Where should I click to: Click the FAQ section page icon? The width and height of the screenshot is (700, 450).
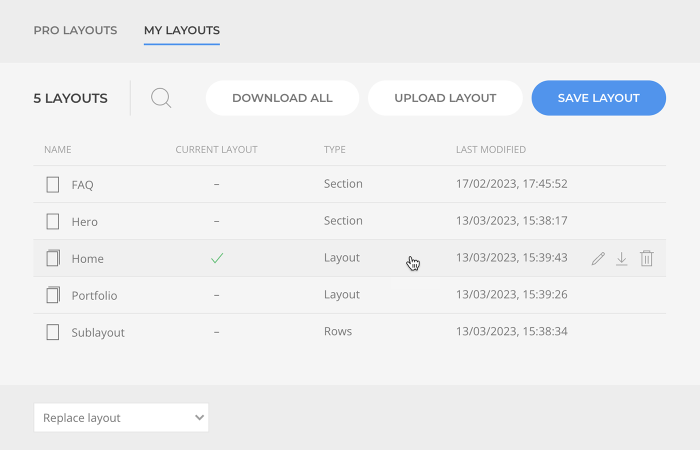tap(53, 185)
